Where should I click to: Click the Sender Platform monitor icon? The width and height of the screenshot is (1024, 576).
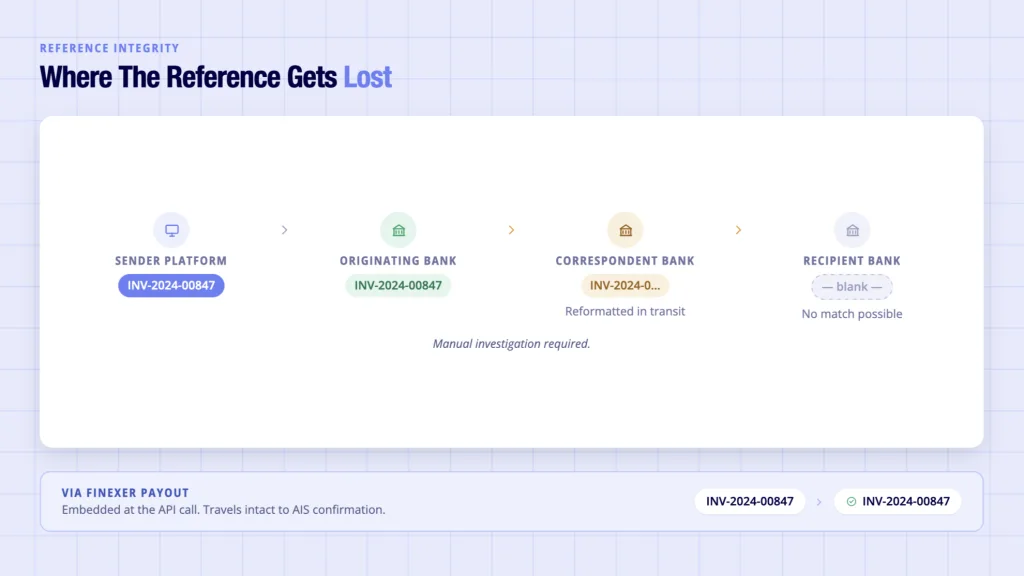(x=171, y=230)
